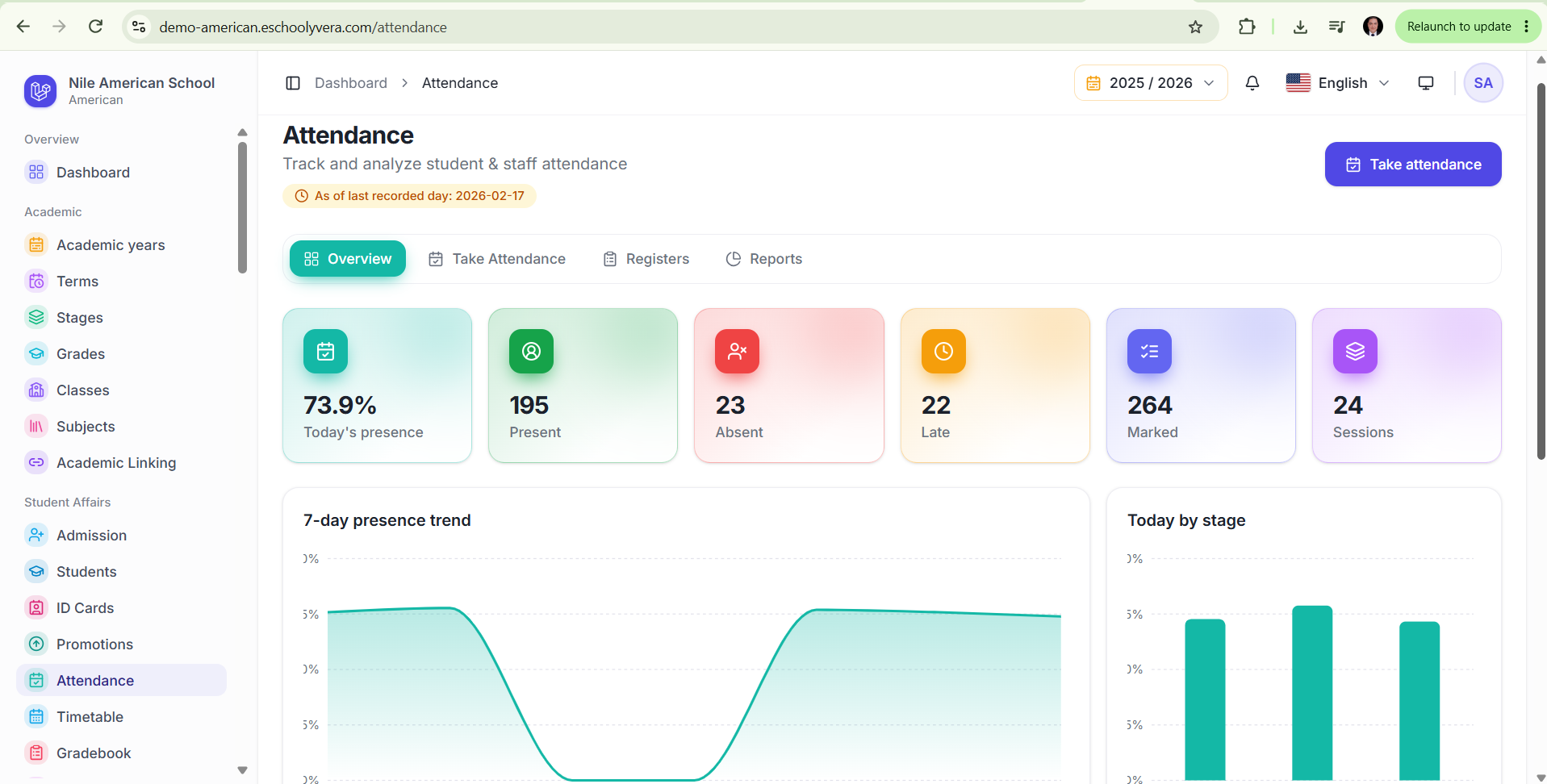Open Academic years in the sidebar
The width and height of the screenshot is (1547, 784).
coord(121,244)
